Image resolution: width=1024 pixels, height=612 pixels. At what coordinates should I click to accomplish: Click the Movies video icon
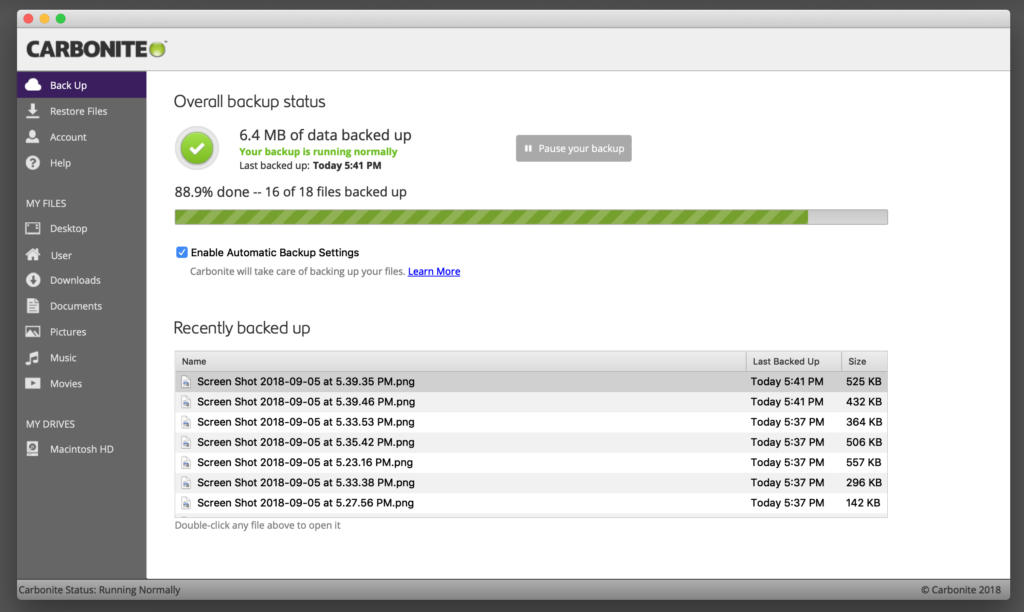[x=34, y=383]
